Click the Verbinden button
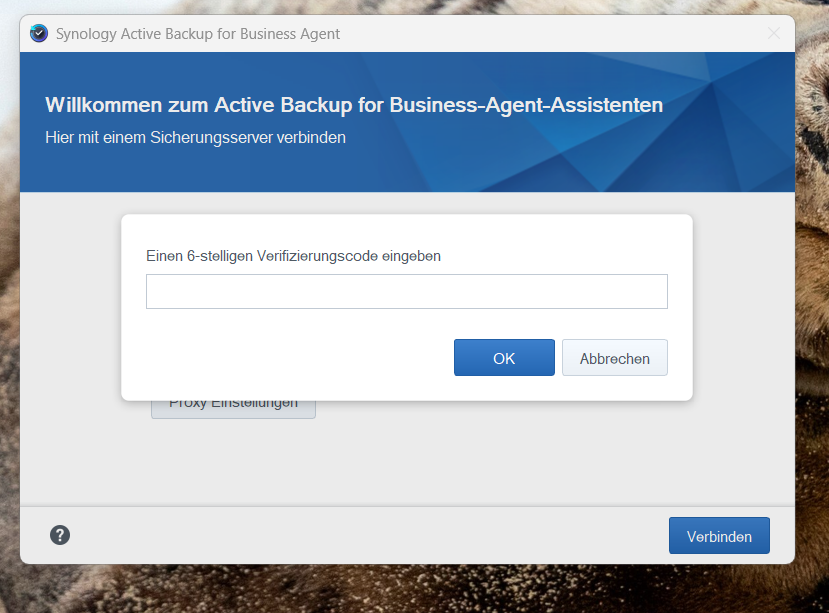This screenshot has width=829, height=613. 719,536
